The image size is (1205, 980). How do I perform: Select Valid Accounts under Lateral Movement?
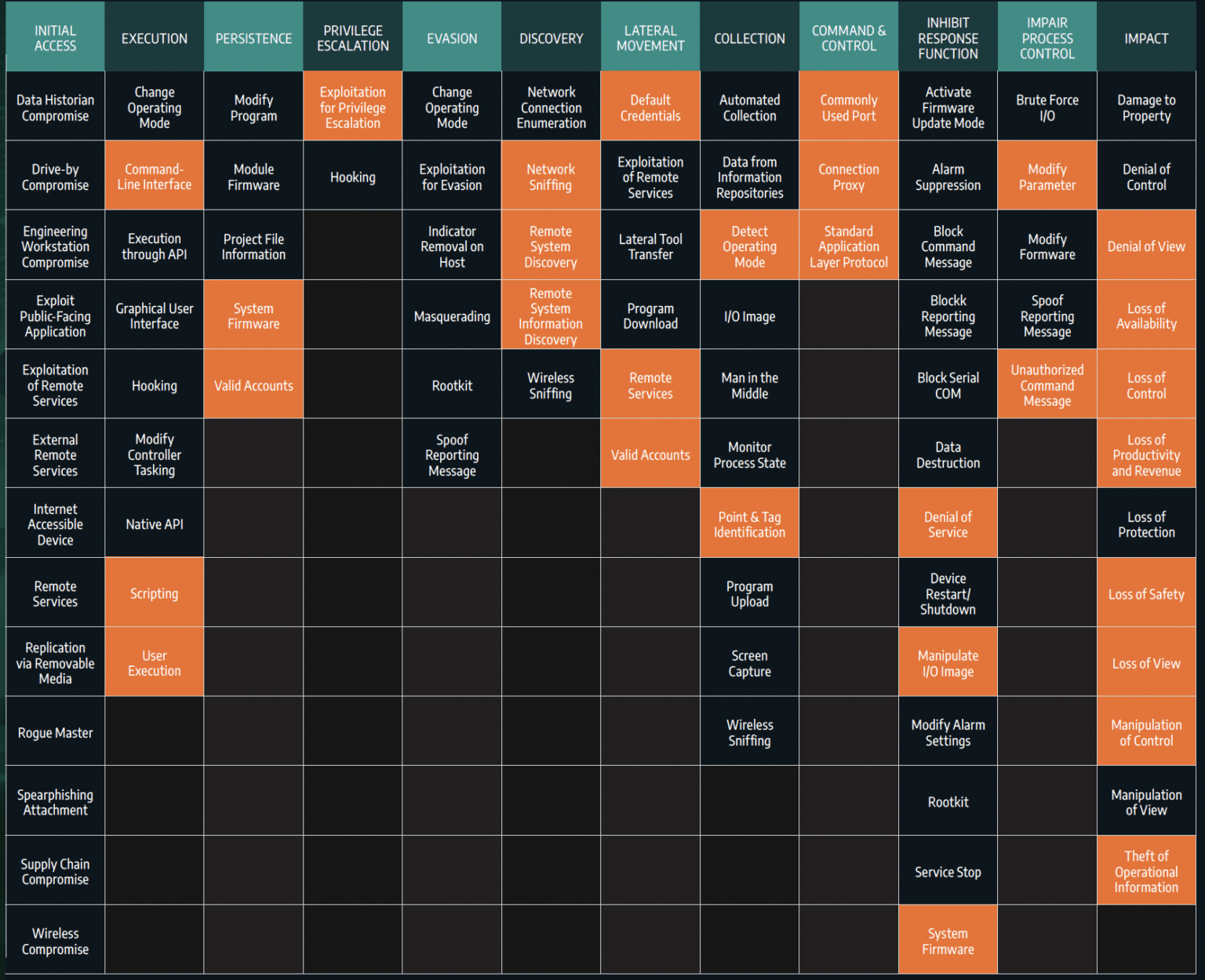click(x=650, y=454)
